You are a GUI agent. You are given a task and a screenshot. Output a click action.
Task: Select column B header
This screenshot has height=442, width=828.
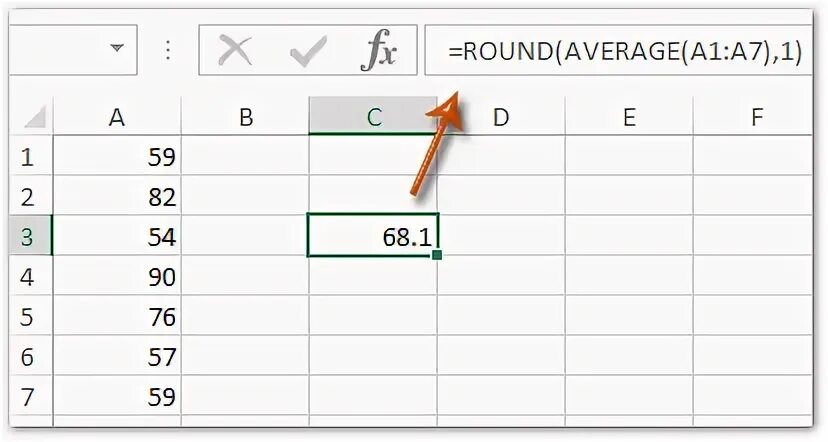pos(246,117)
